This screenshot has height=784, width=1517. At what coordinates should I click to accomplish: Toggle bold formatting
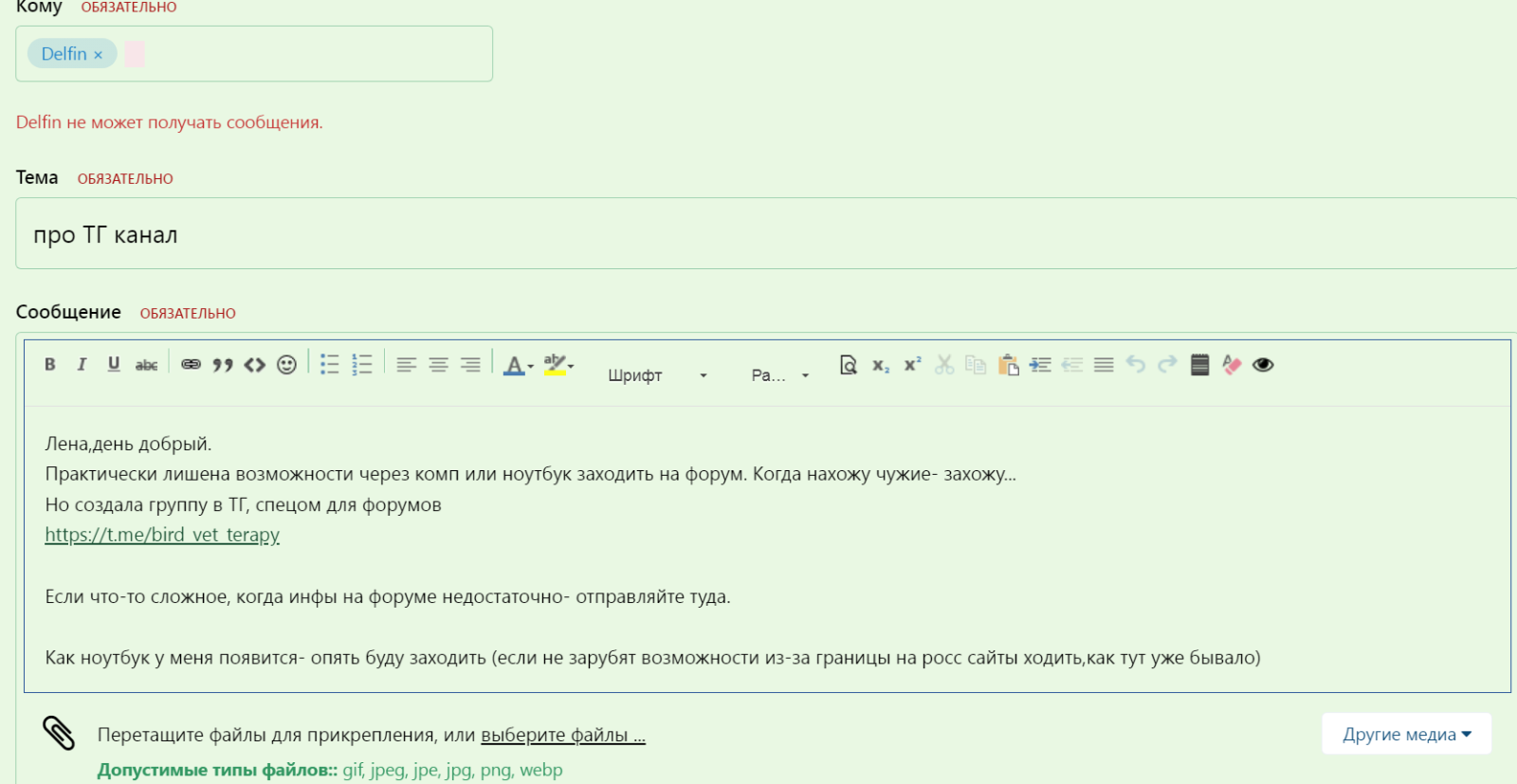coord(50,364)
